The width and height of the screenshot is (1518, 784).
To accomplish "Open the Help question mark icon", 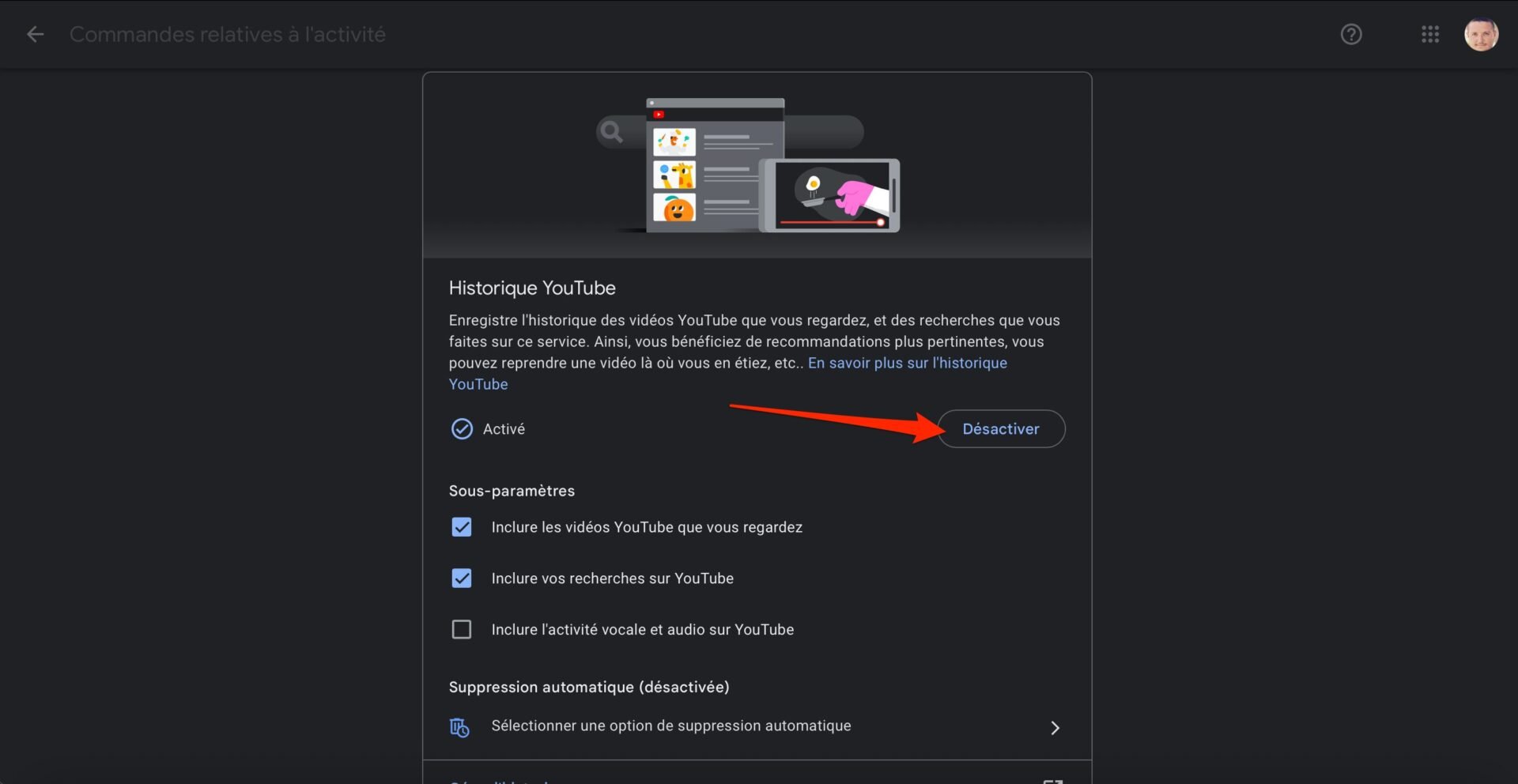I will (1351, 34).
